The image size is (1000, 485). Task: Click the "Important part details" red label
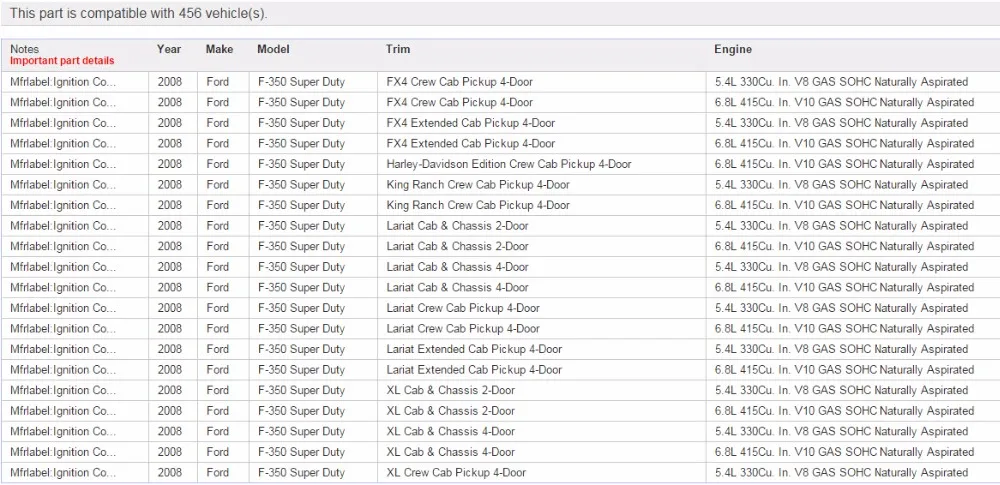point(62,61)
